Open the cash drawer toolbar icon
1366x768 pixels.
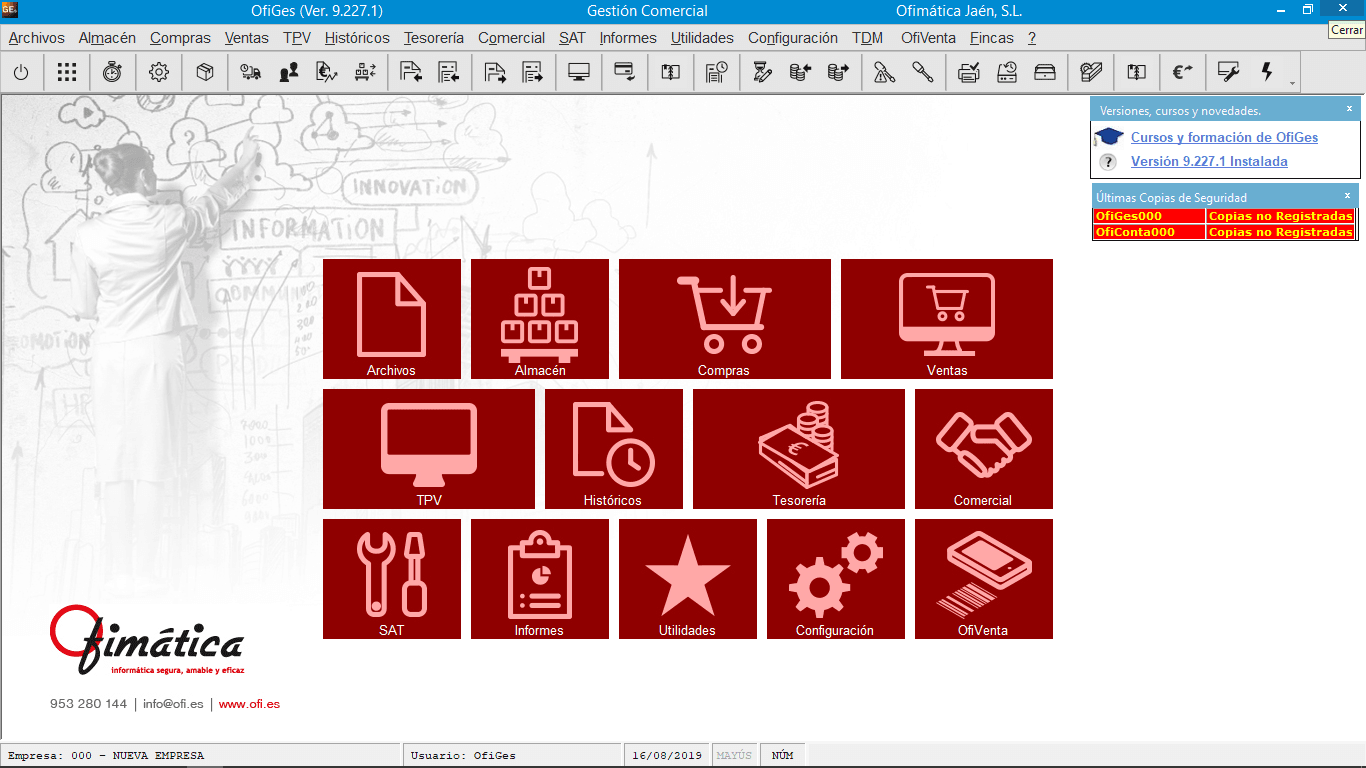[1045, 72]
